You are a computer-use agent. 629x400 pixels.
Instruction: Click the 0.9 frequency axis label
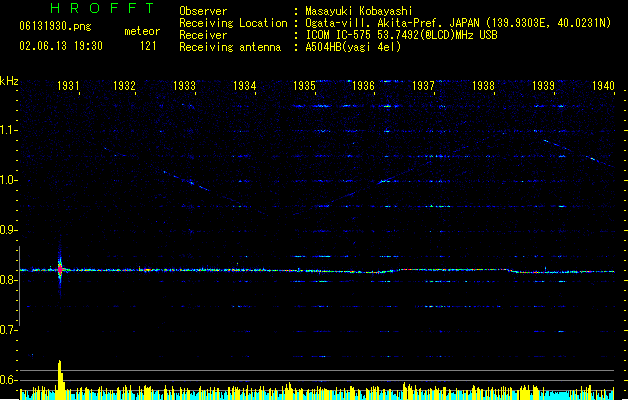pos(9,230)
